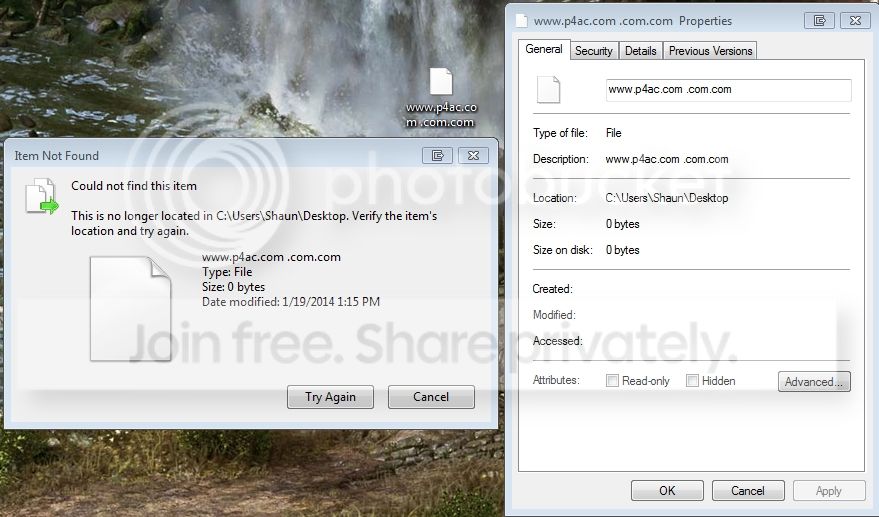Click the file icon in Properties General tab

548,90
